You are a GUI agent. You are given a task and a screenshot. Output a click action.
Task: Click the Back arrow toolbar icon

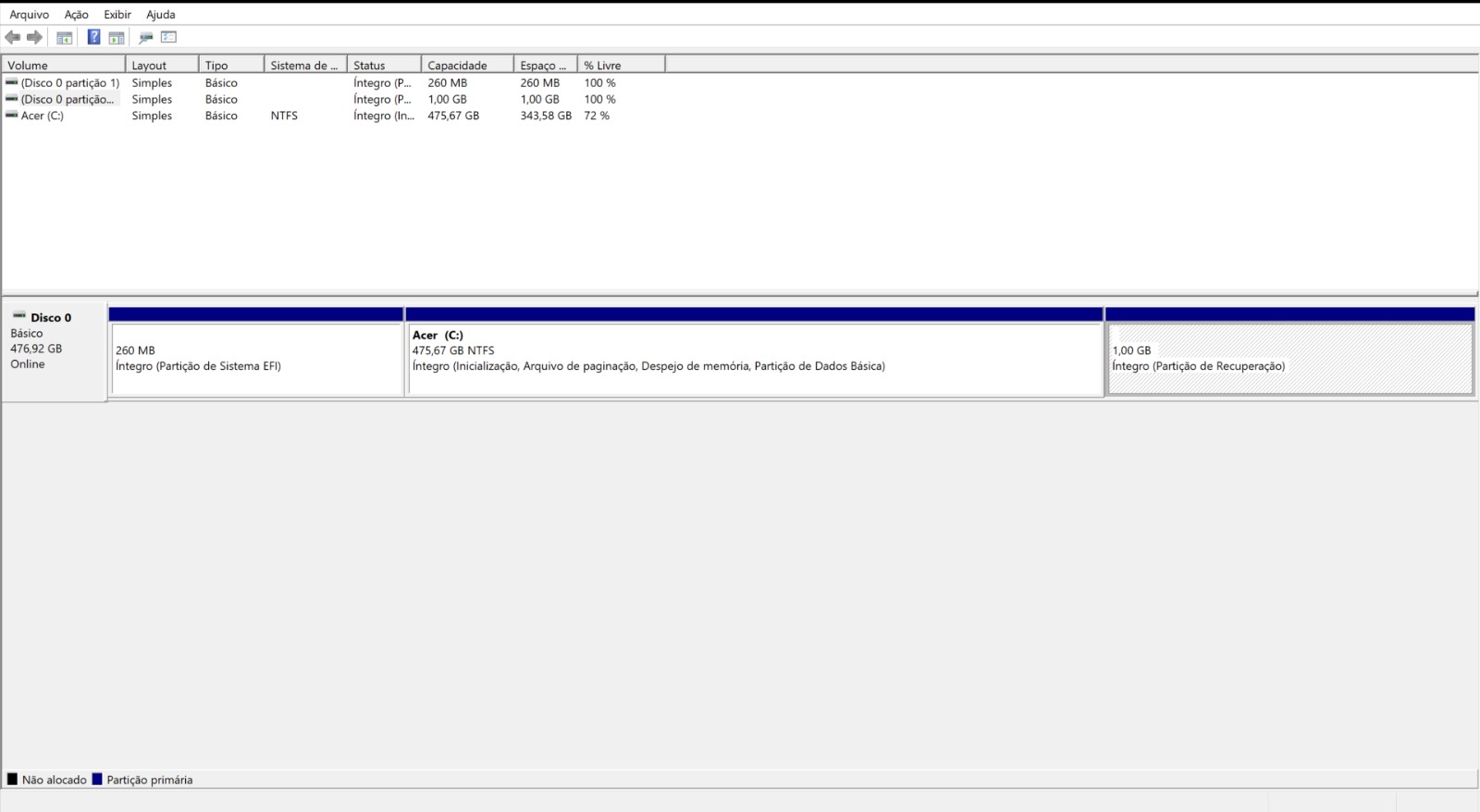point(13,38)
